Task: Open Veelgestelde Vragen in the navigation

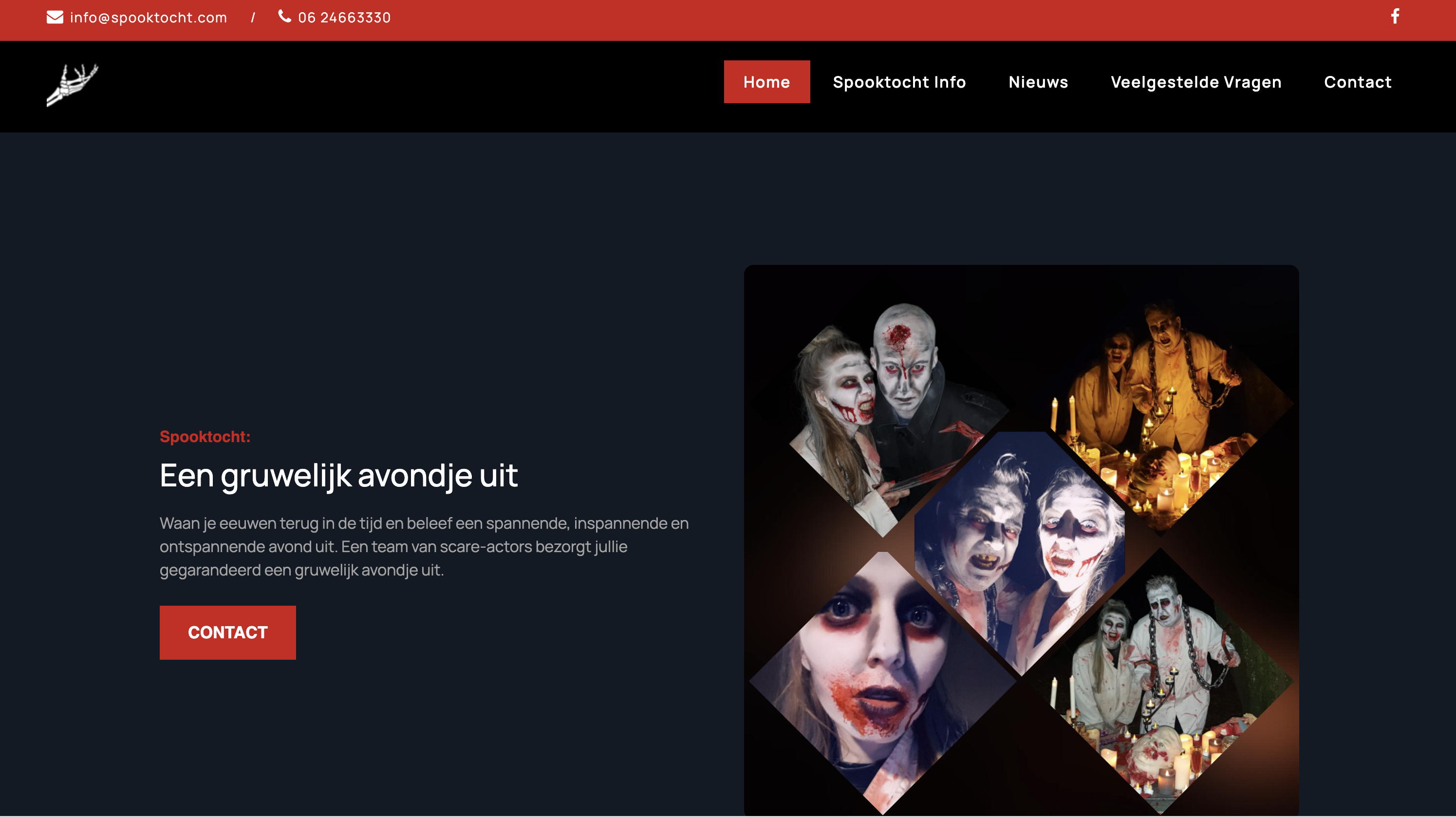Action: click(1196, 82)
